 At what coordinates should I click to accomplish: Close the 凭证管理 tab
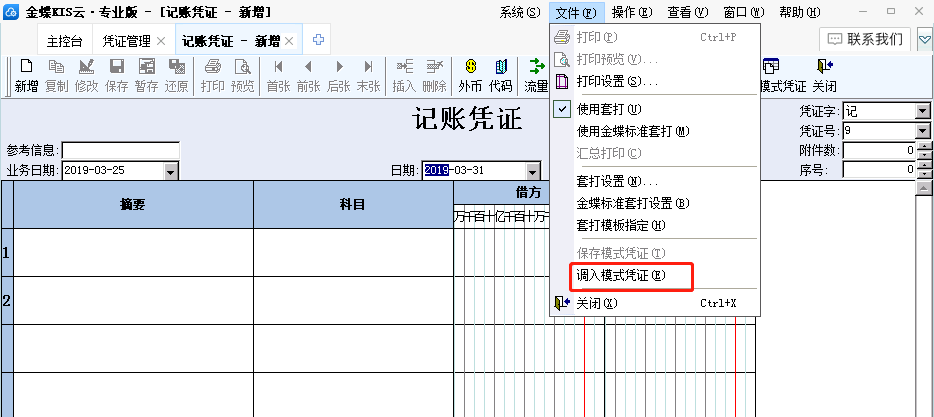(x=161, y=41)
